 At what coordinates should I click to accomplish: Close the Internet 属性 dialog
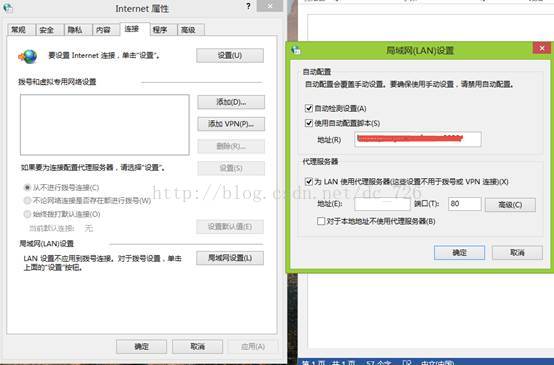(270, 6)
